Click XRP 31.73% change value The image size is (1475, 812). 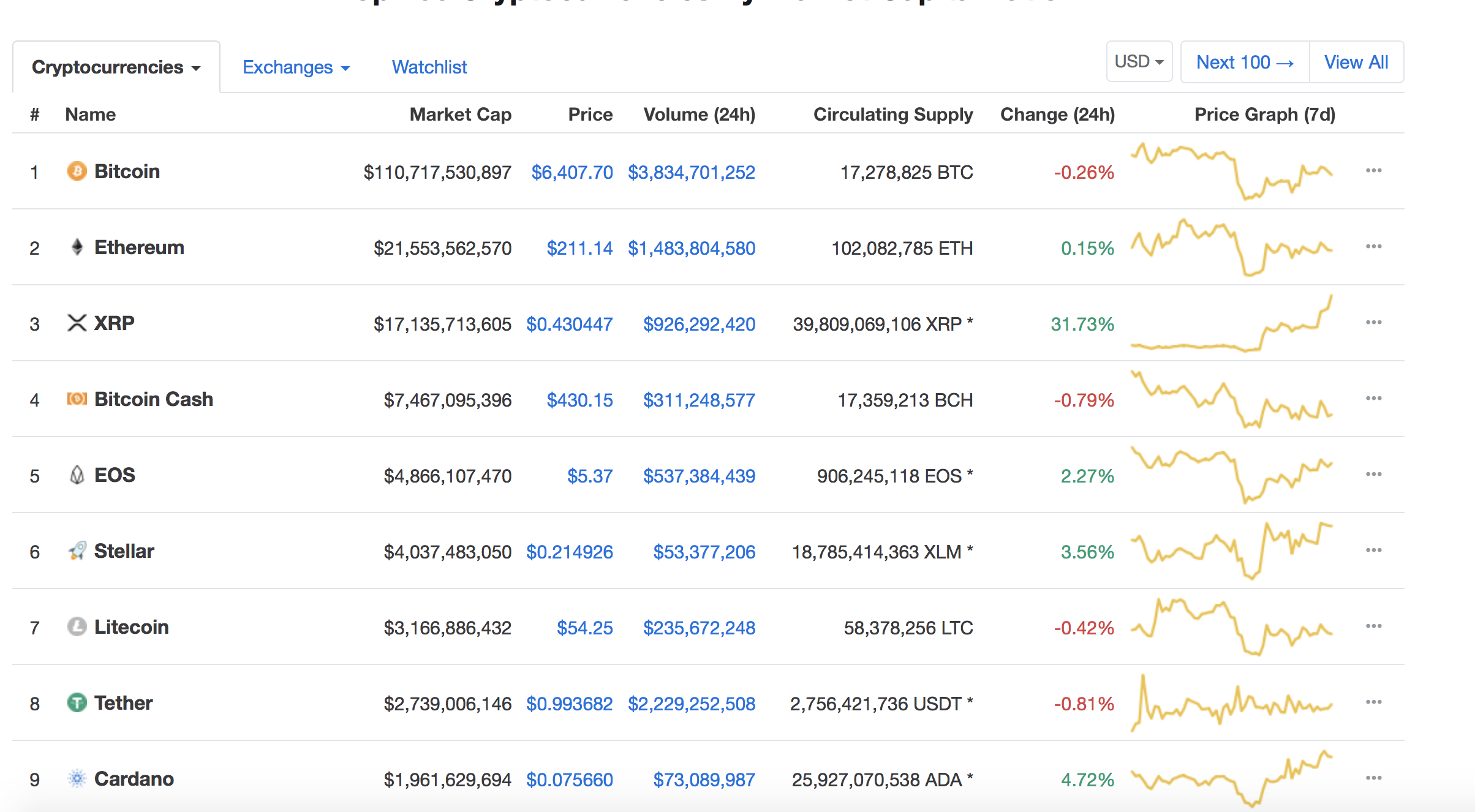point(1082,324)
